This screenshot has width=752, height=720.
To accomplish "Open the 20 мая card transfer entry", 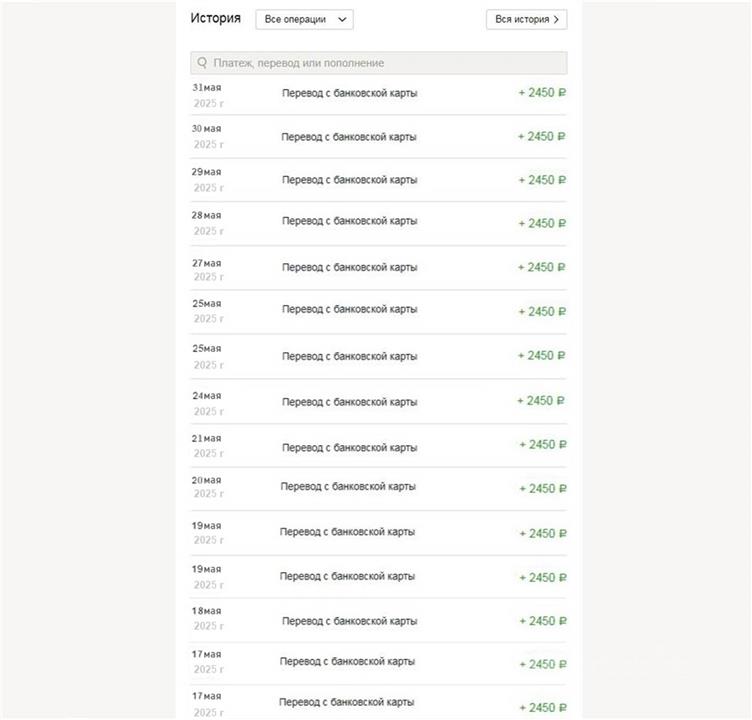I will [x=348, y=487].
